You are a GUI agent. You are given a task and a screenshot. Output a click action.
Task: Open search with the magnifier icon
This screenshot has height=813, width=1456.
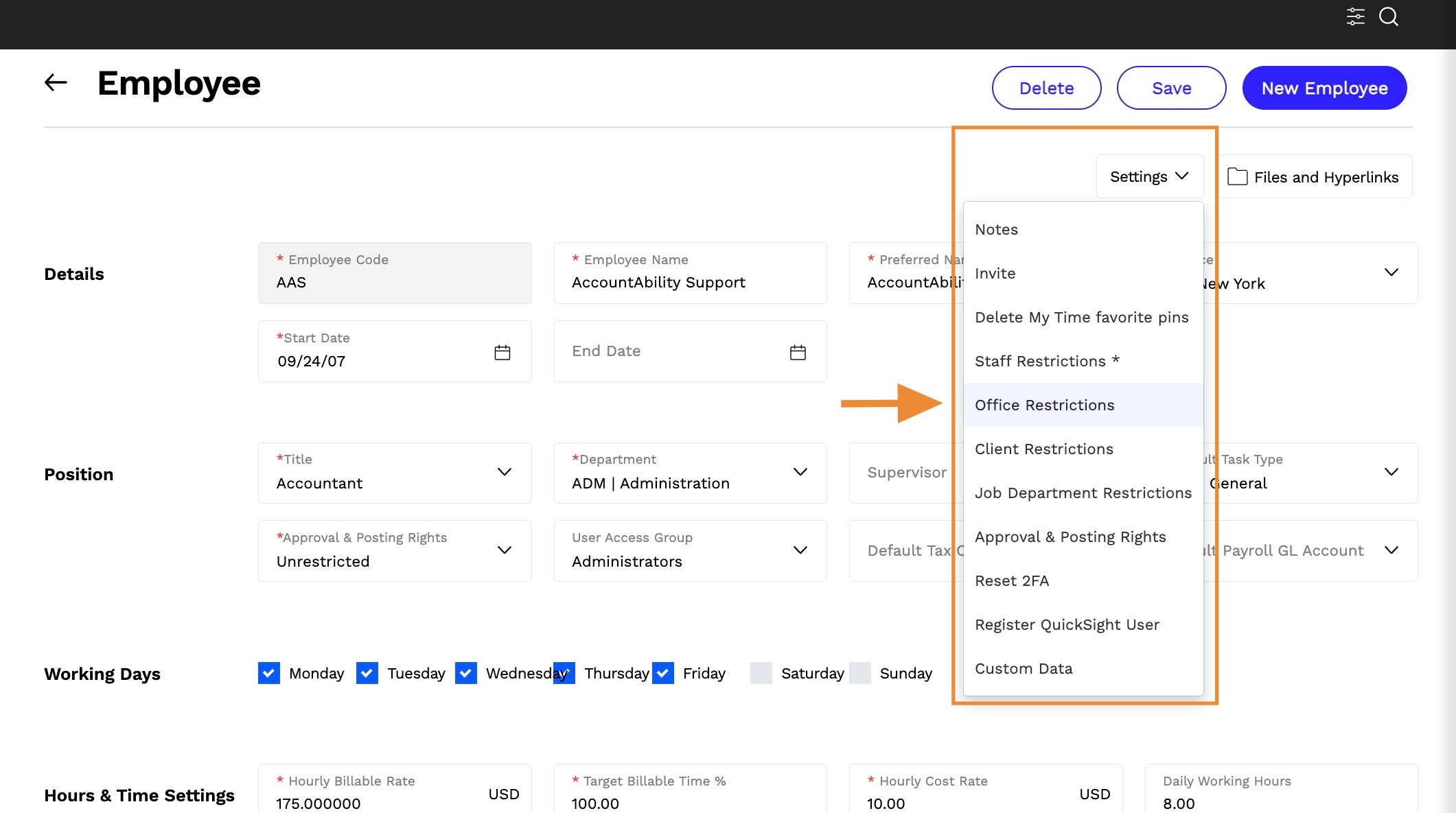point(1389,16)
